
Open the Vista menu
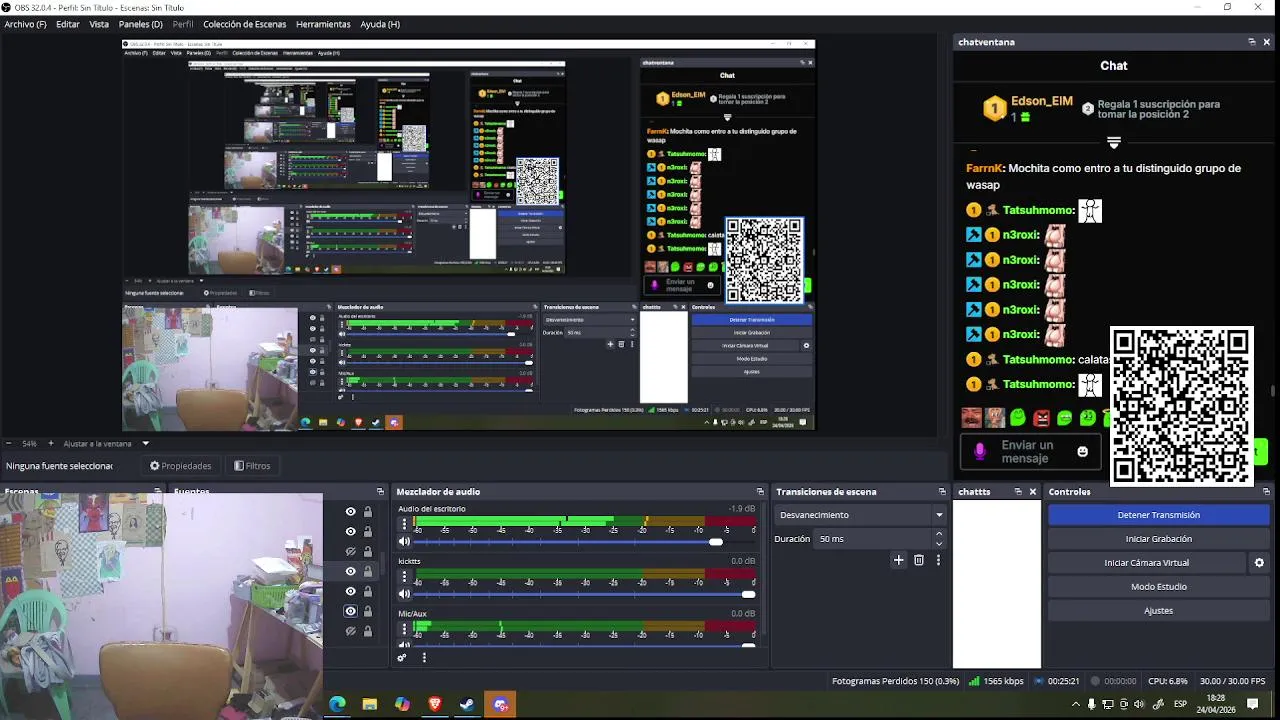[x=99, y=24]
